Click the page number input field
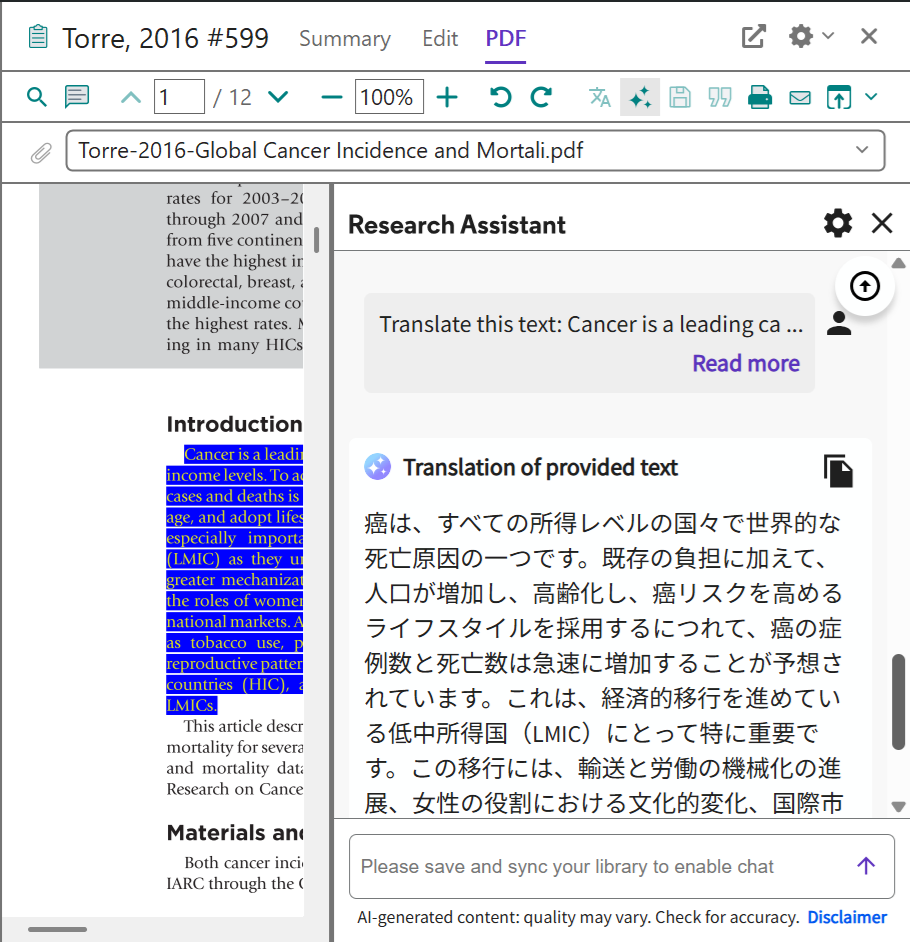The image size is (910, 942). (178, 97)
